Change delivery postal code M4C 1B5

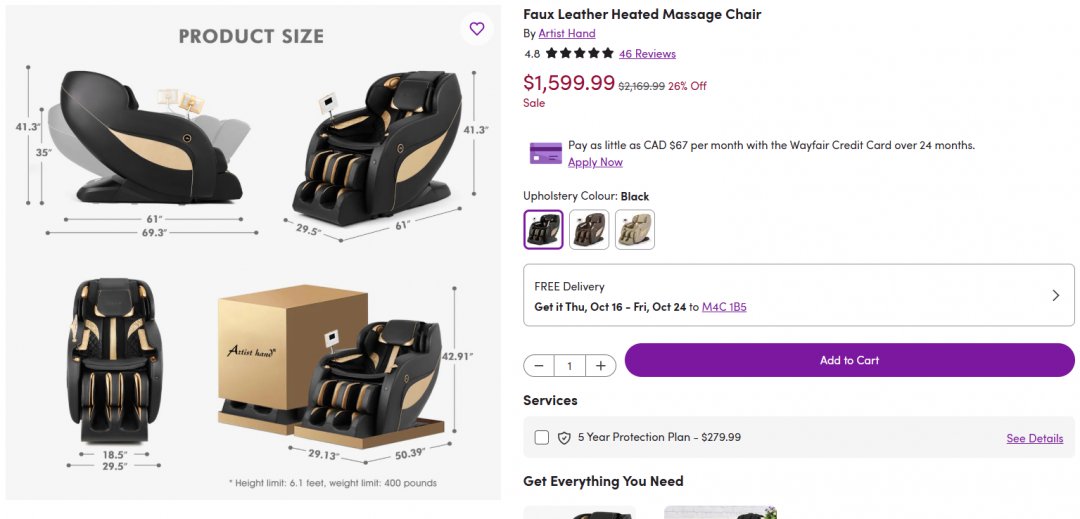[724, 307]
